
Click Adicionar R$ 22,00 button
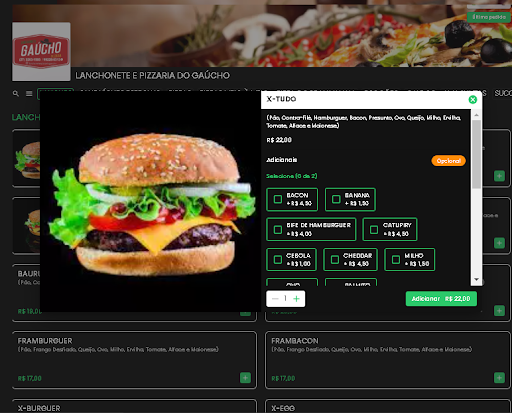click(x=441, y=299)
